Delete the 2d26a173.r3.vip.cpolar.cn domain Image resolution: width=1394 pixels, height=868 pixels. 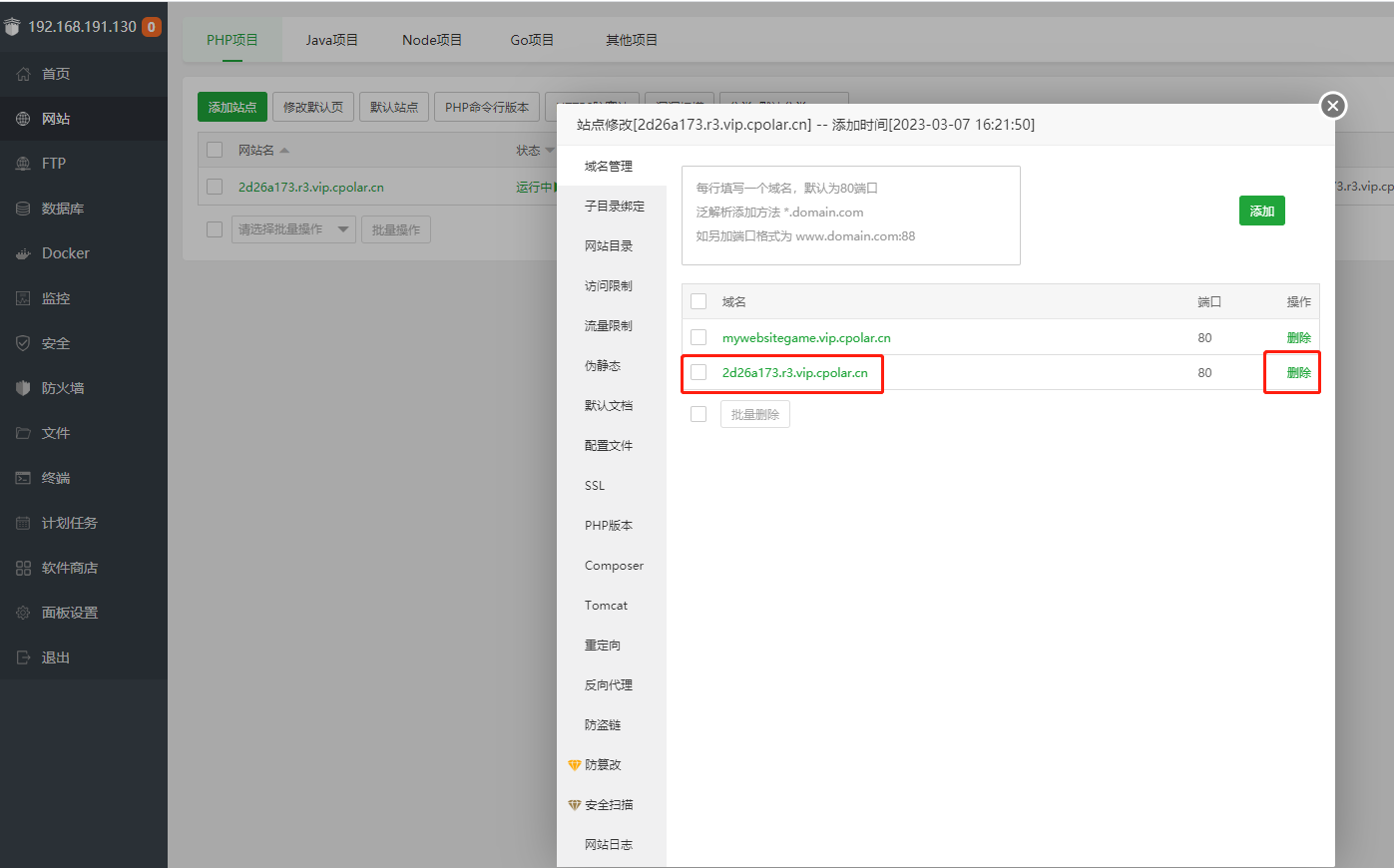pos(1298,372)
